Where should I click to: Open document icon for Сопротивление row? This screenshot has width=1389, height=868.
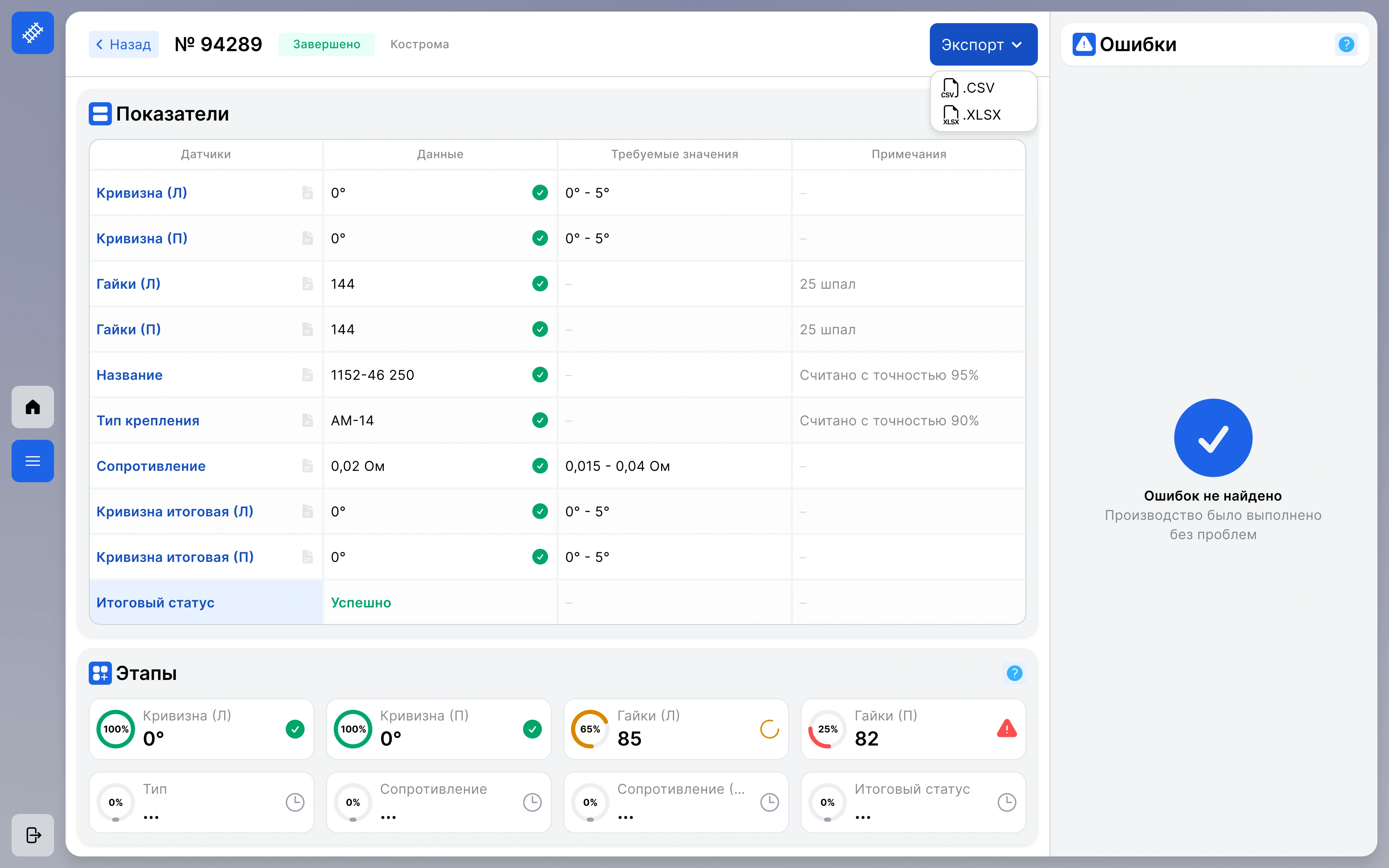308,466
